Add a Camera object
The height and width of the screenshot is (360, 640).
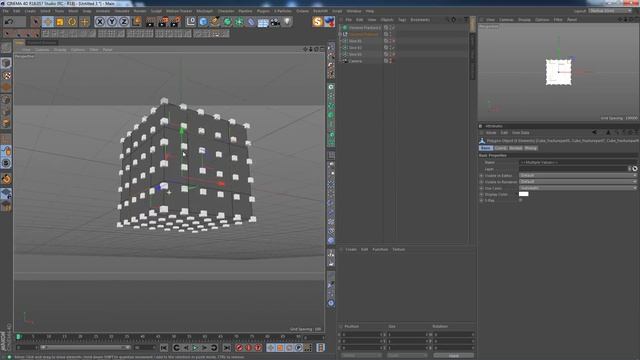pyautogui.click(x=275, y=22)
